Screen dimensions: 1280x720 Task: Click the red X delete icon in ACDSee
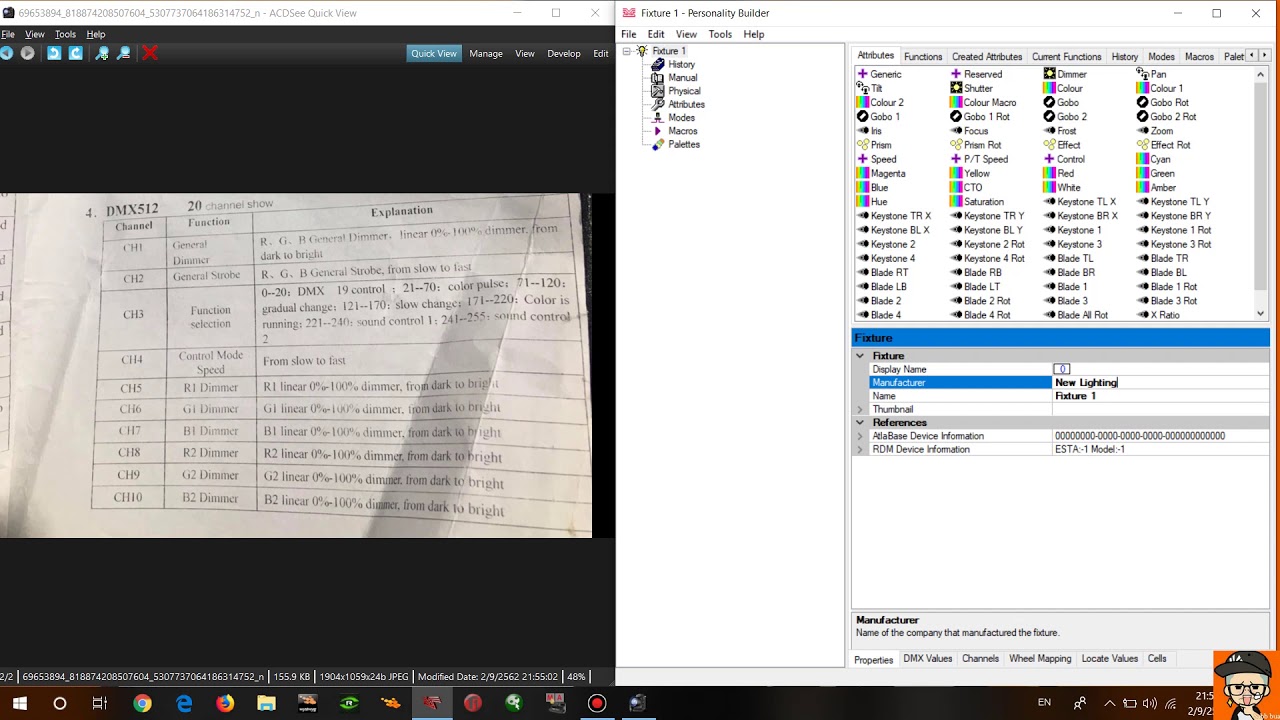tap(150, 53)
